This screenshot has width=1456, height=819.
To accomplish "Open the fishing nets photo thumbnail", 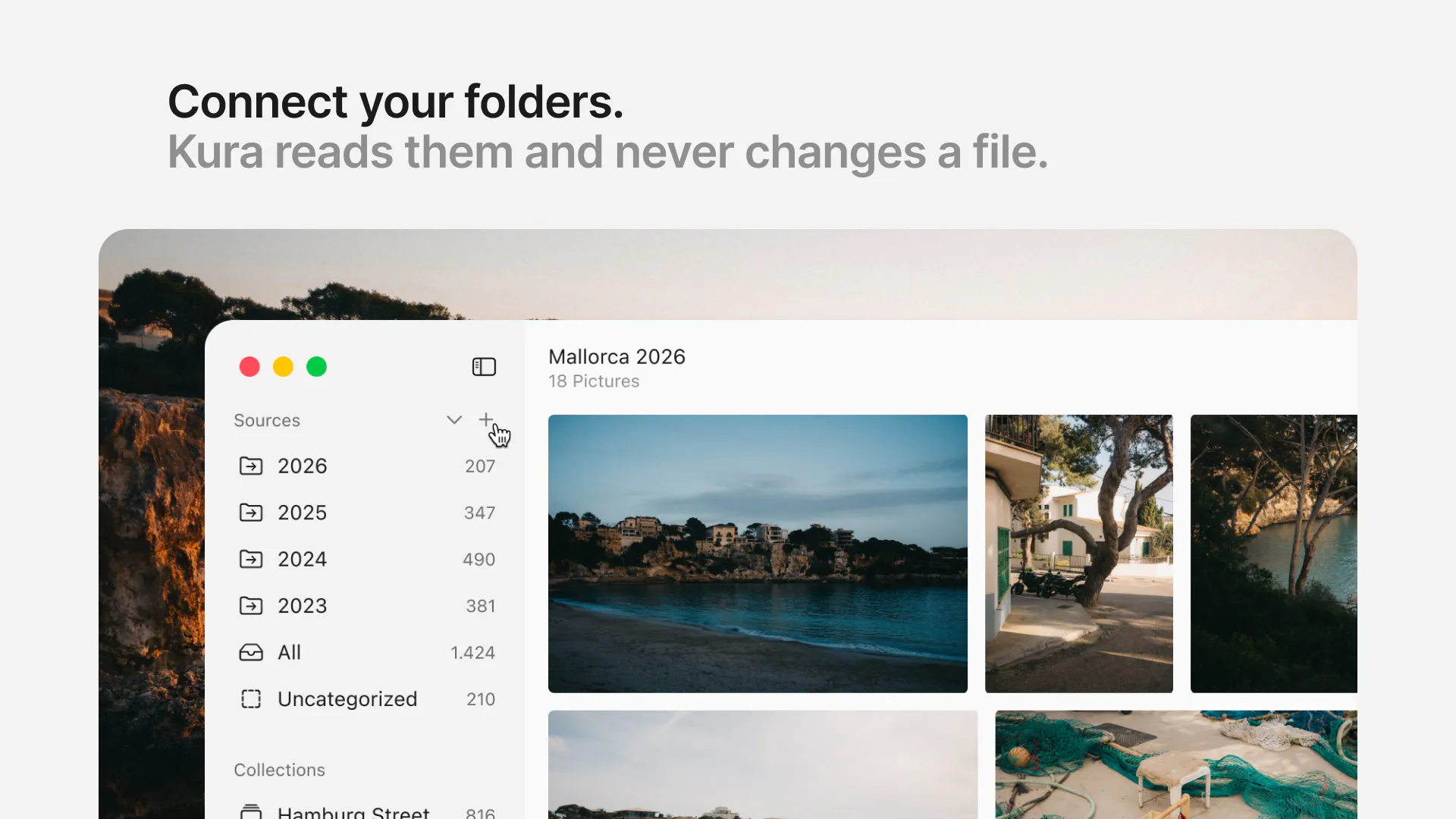I will pos(1176,764).
